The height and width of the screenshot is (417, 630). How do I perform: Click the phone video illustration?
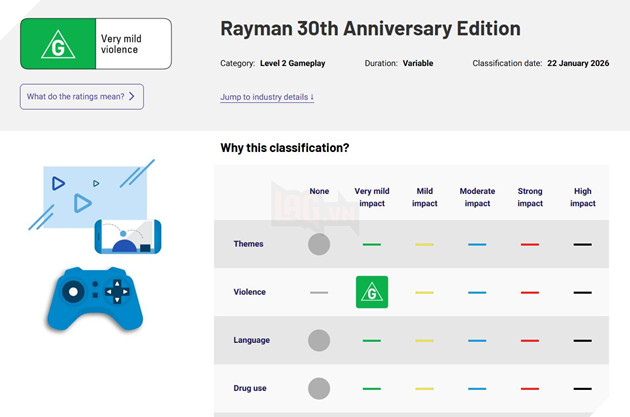(x=128, y=237)
